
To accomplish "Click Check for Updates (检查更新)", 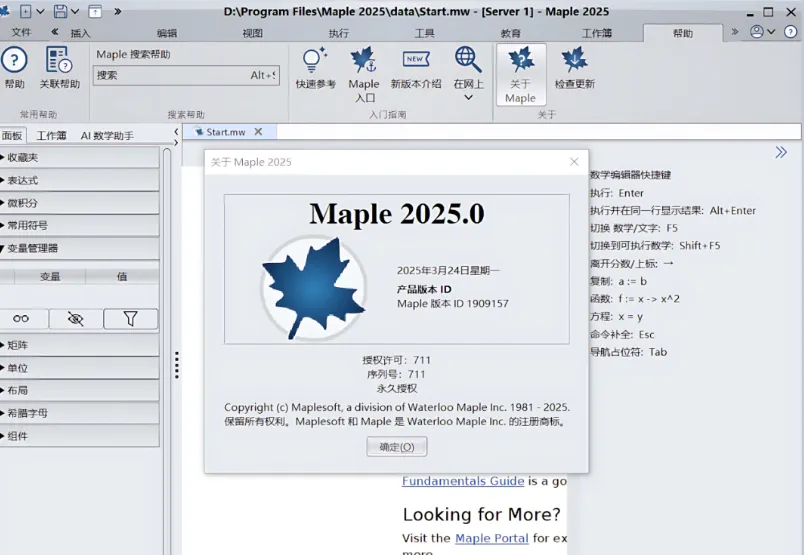I will tap(574, 68).
